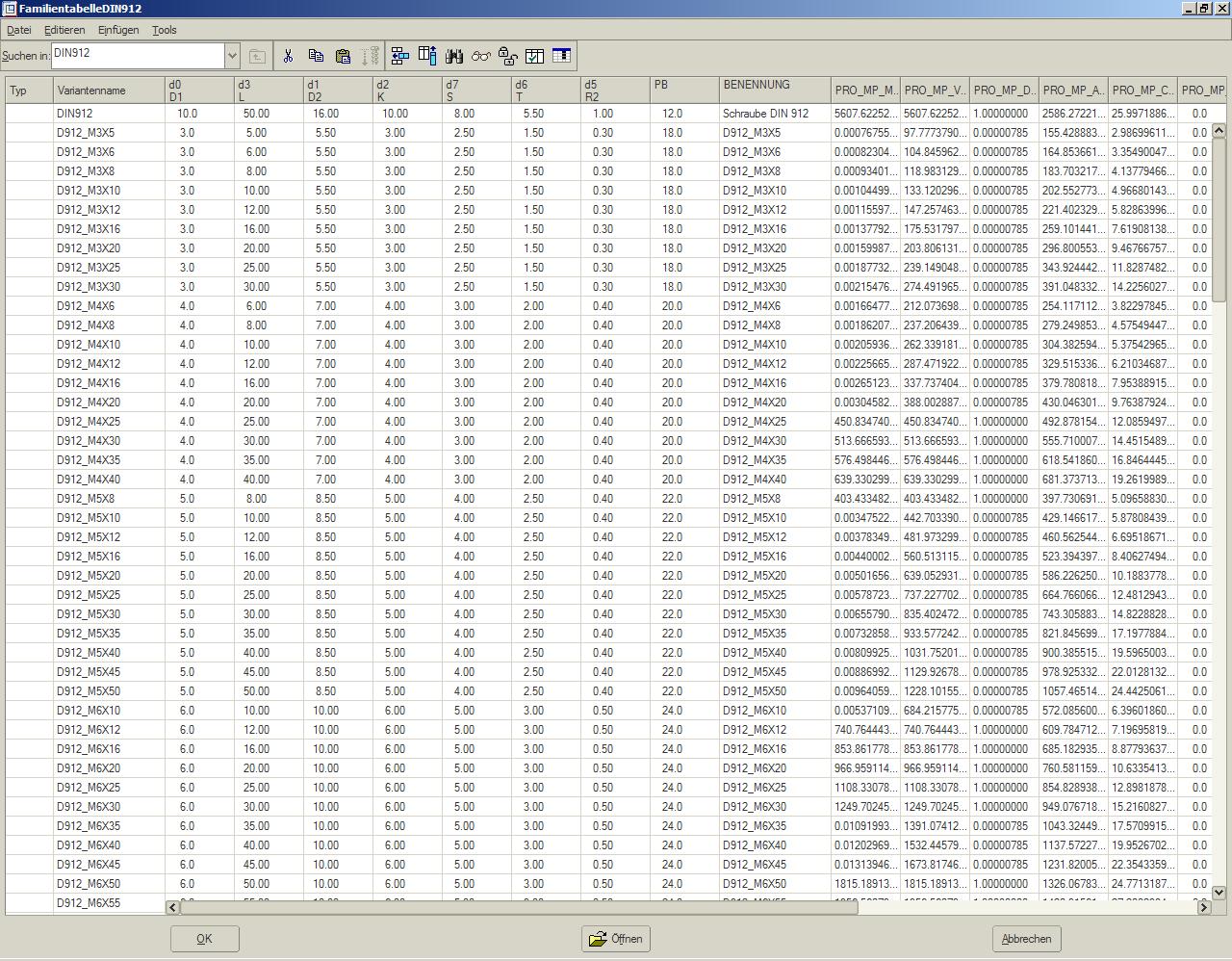Select variant name D912_M4X20
The width and height of the screenshot is (1232, 961).
point(89,403)
